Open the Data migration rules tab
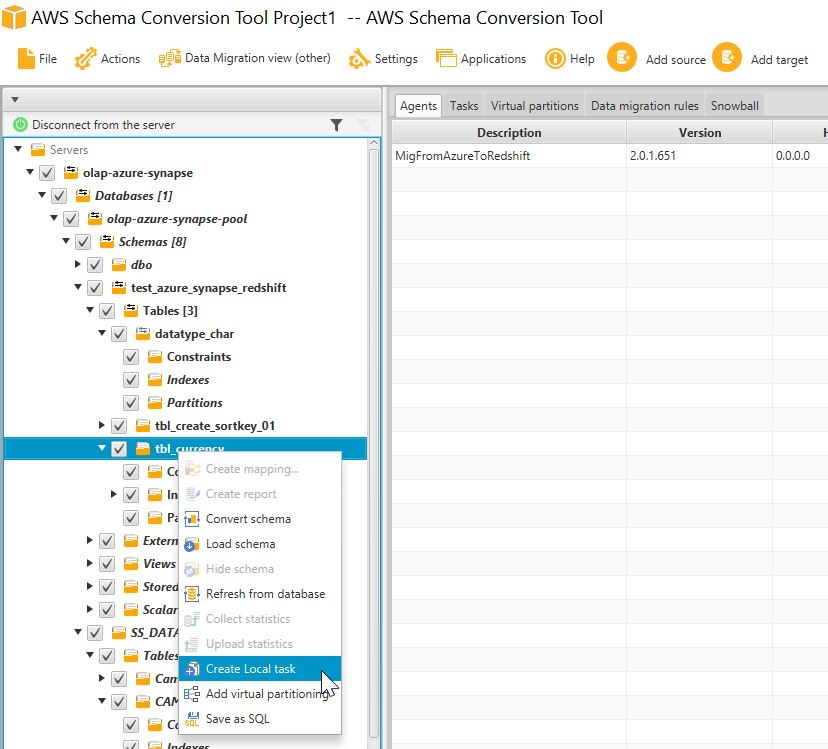The image size is (828, 749). pyautogui.click(x=645, y=106)
